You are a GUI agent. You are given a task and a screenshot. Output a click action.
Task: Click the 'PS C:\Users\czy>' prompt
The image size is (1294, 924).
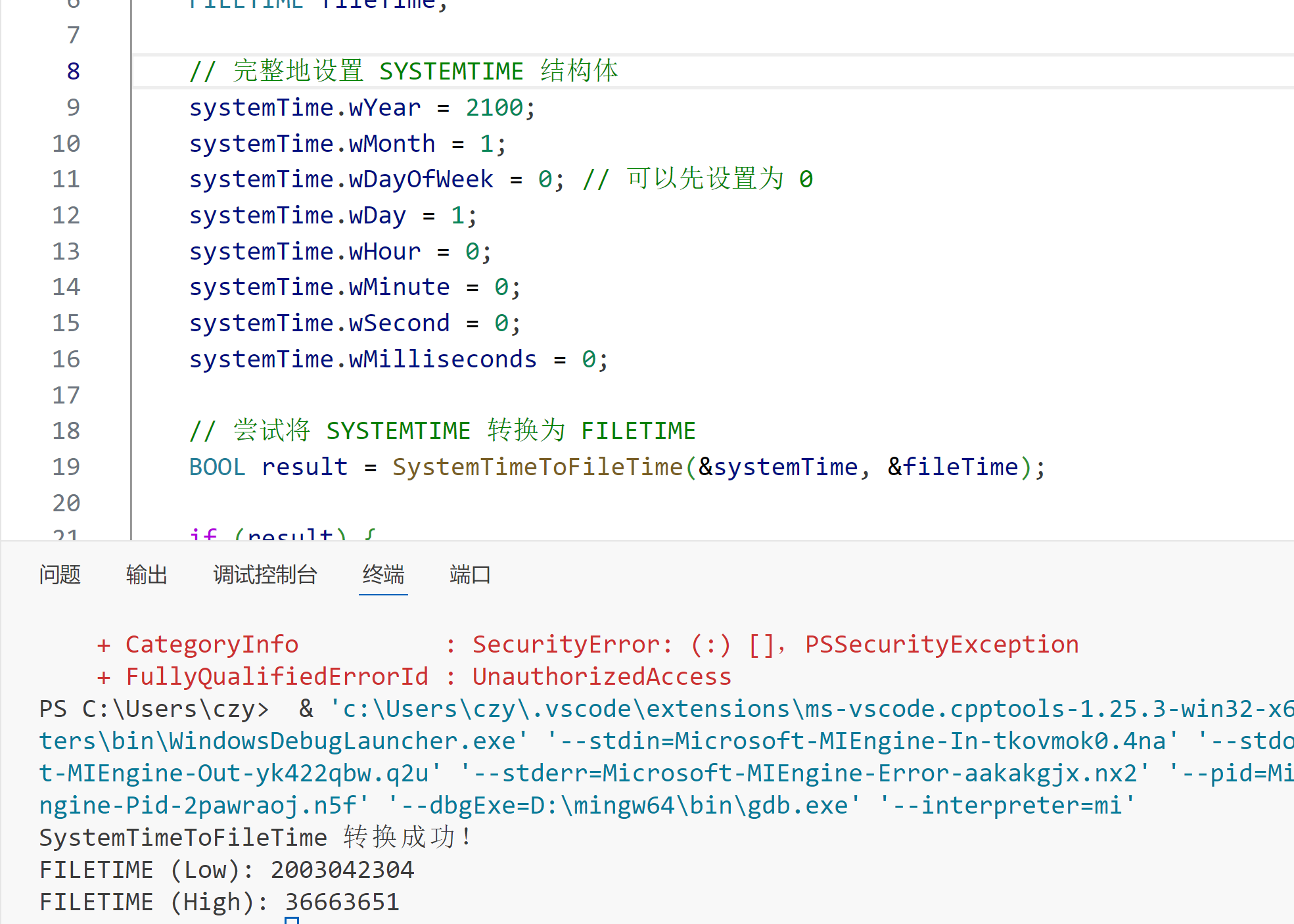[x=154, y=708]
